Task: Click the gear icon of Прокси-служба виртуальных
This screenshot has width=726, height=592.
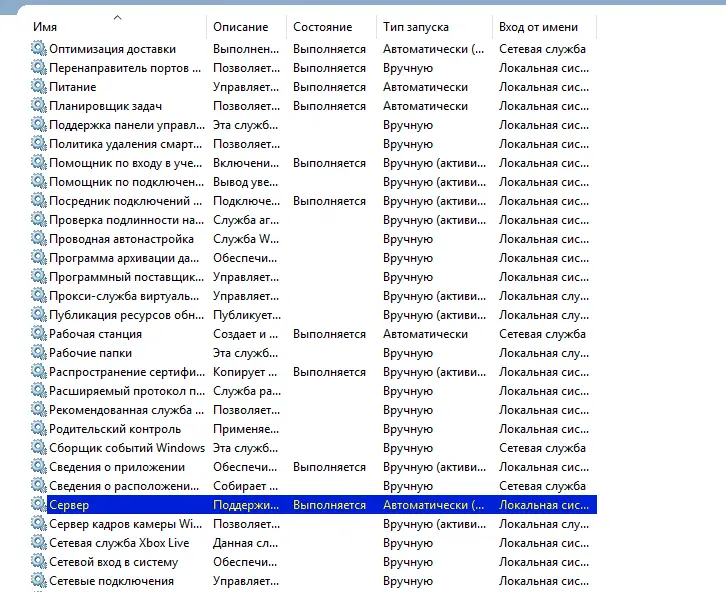Action: click(x=39, y=295)
